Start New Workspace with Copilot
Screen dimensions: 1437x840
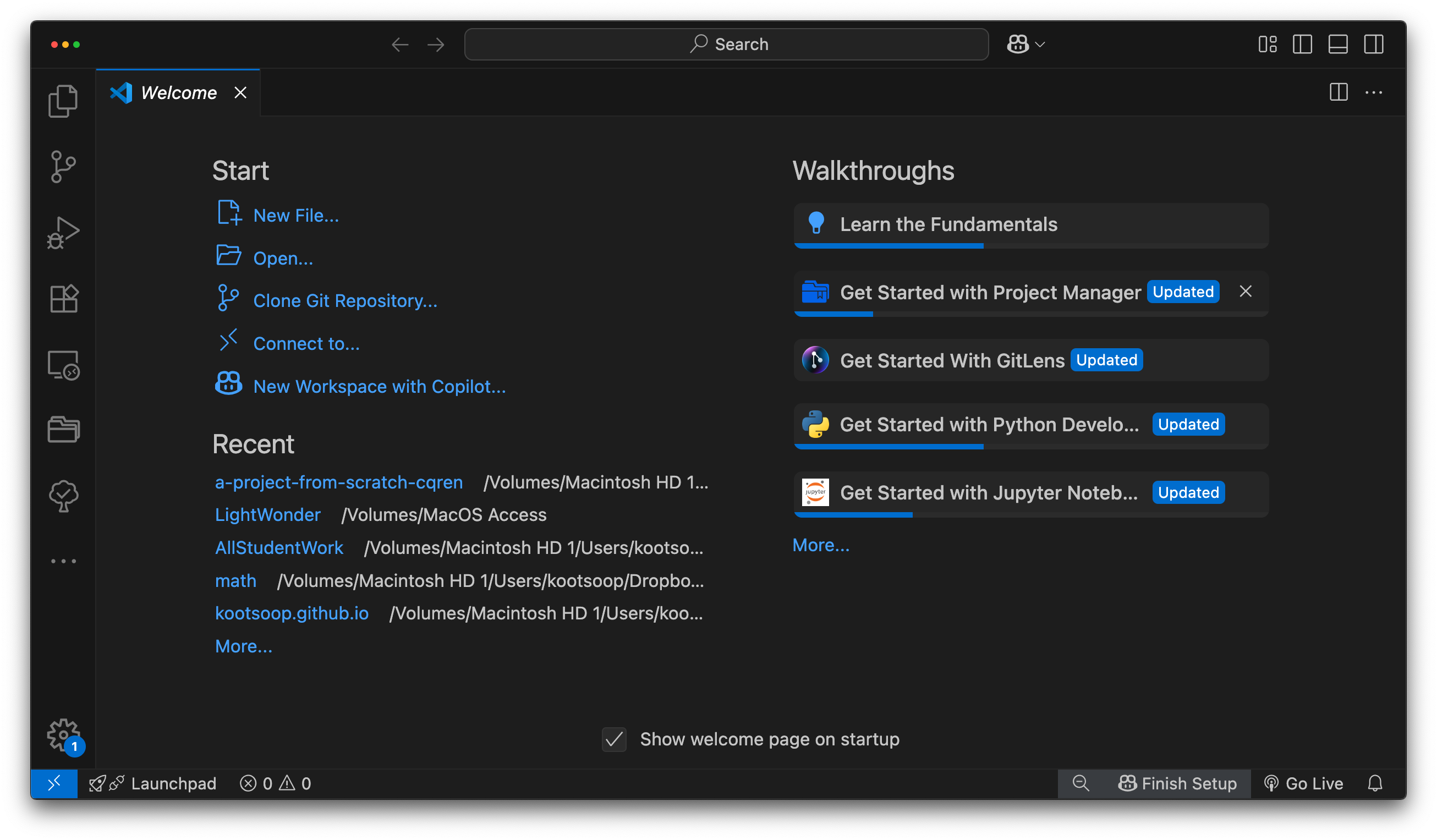[x=379, y=387]
